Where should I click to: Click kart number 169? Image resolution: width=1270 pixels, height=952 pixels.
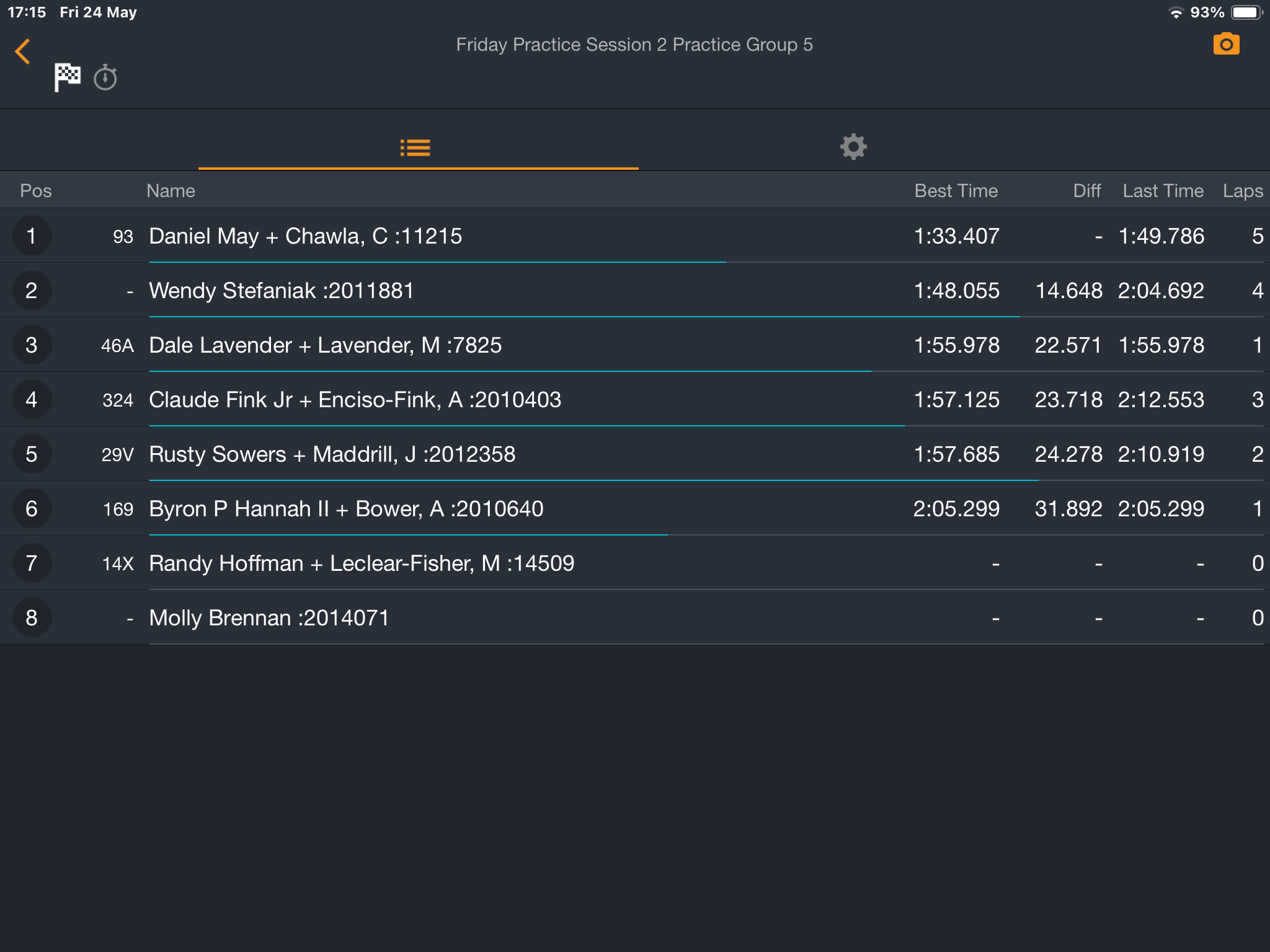(x=118, y=509)
